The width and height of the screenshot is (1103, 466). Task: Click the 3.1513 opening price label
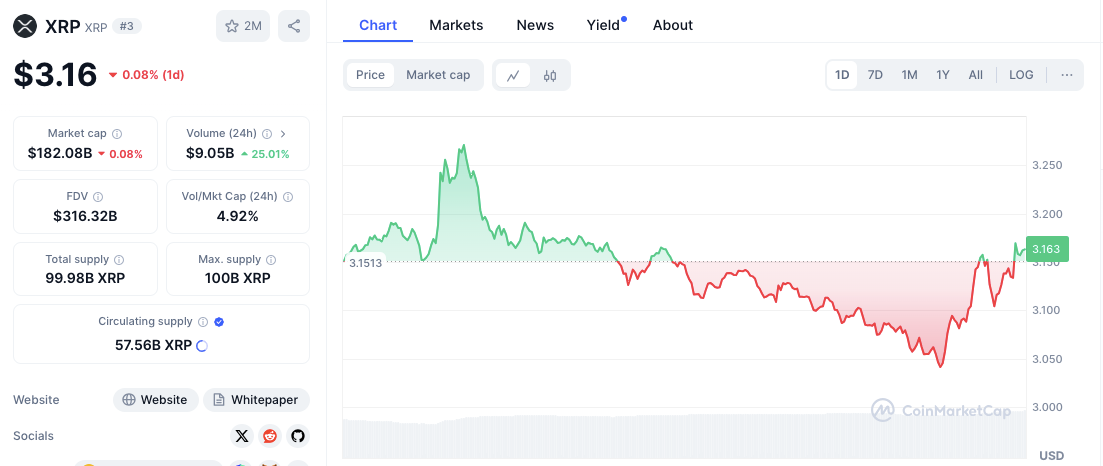pos(365,263)
